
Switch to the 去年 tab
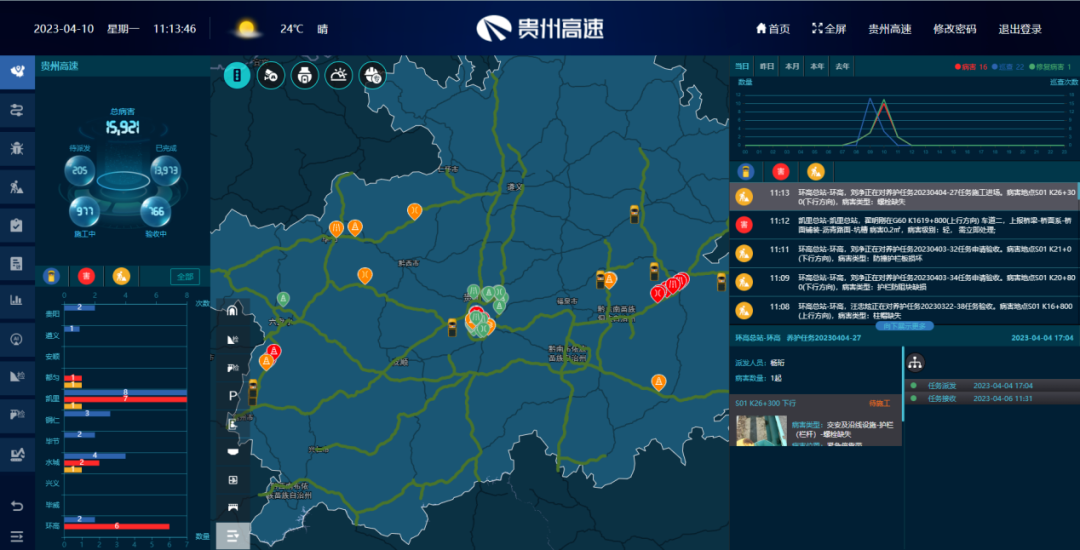842,66
